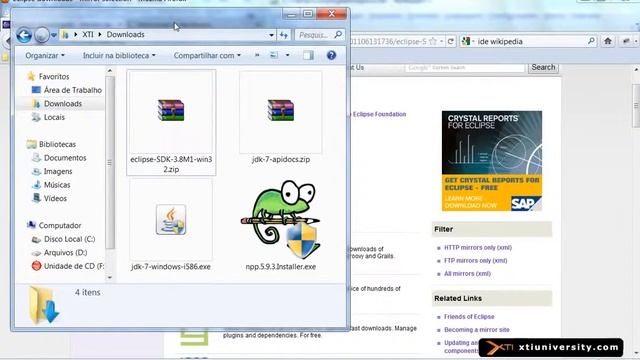The height and width of the screenshot is (360, 640).
Task: Click the Explorer back arrow button
Action: point(24,35)
